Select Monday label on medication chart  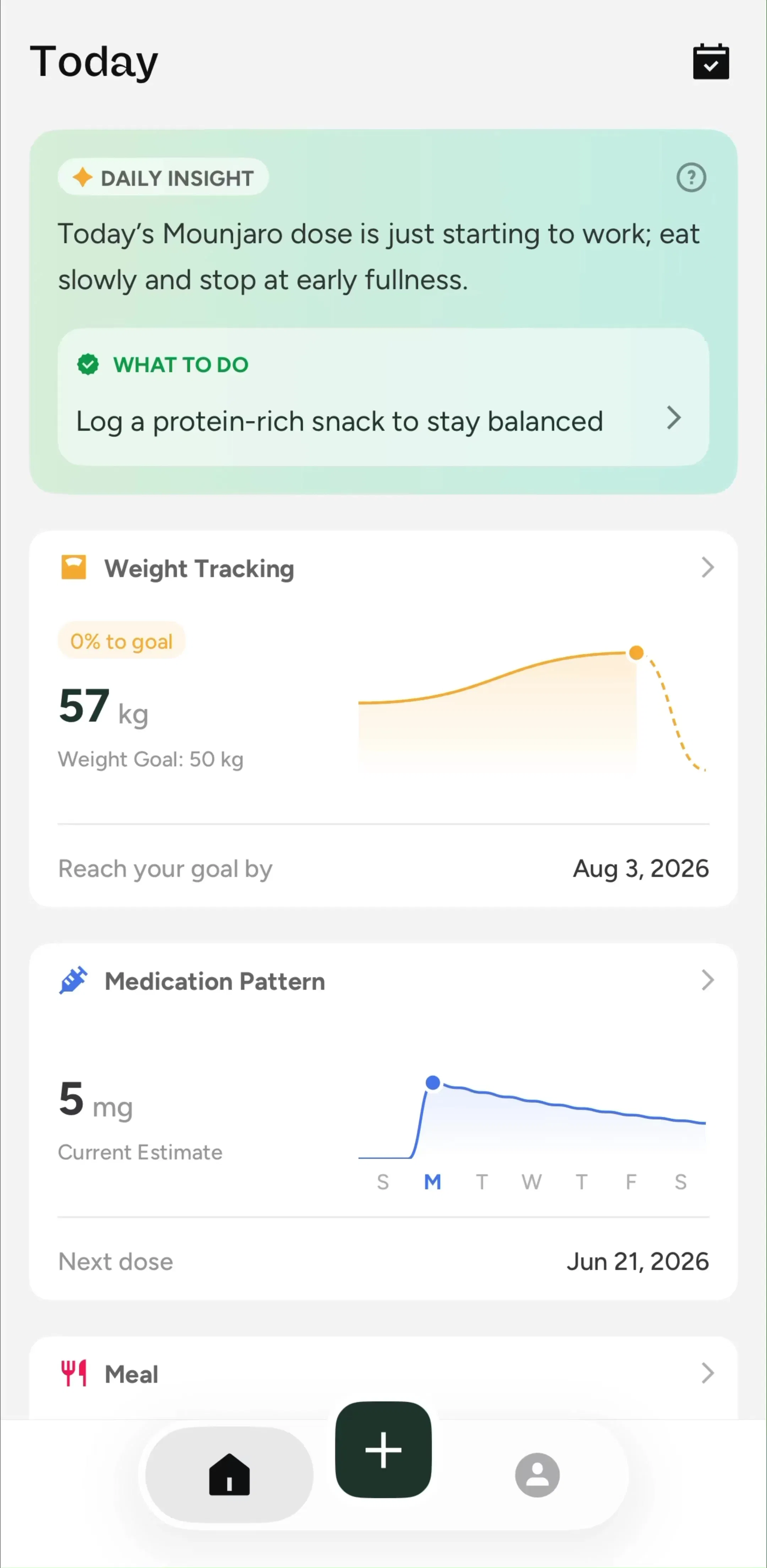[x=433, y=1181]
